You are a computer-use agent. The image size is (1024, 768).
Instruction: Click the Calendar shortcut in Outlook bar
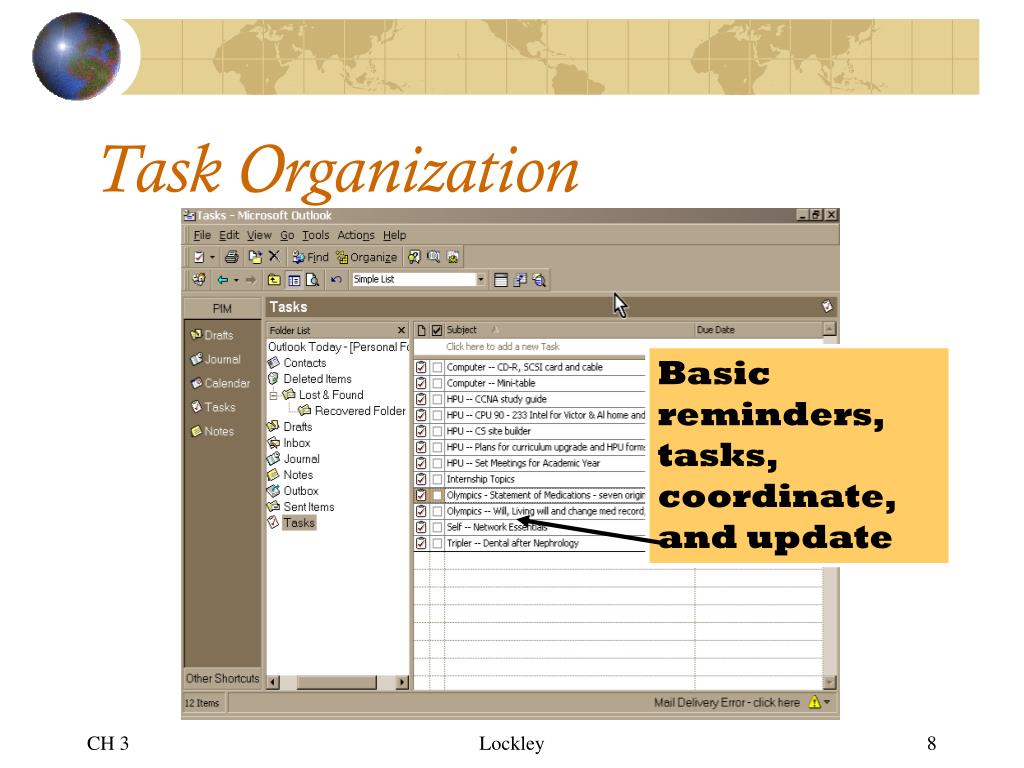click(220, 383)
